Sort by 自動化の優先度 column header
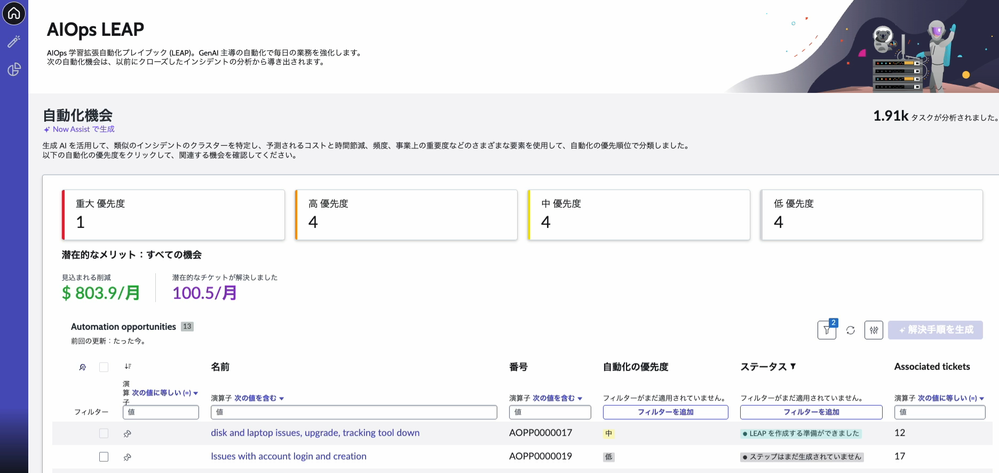Image resolution: width=999 pixels, height=473 pixels. [x=635, y=367]
